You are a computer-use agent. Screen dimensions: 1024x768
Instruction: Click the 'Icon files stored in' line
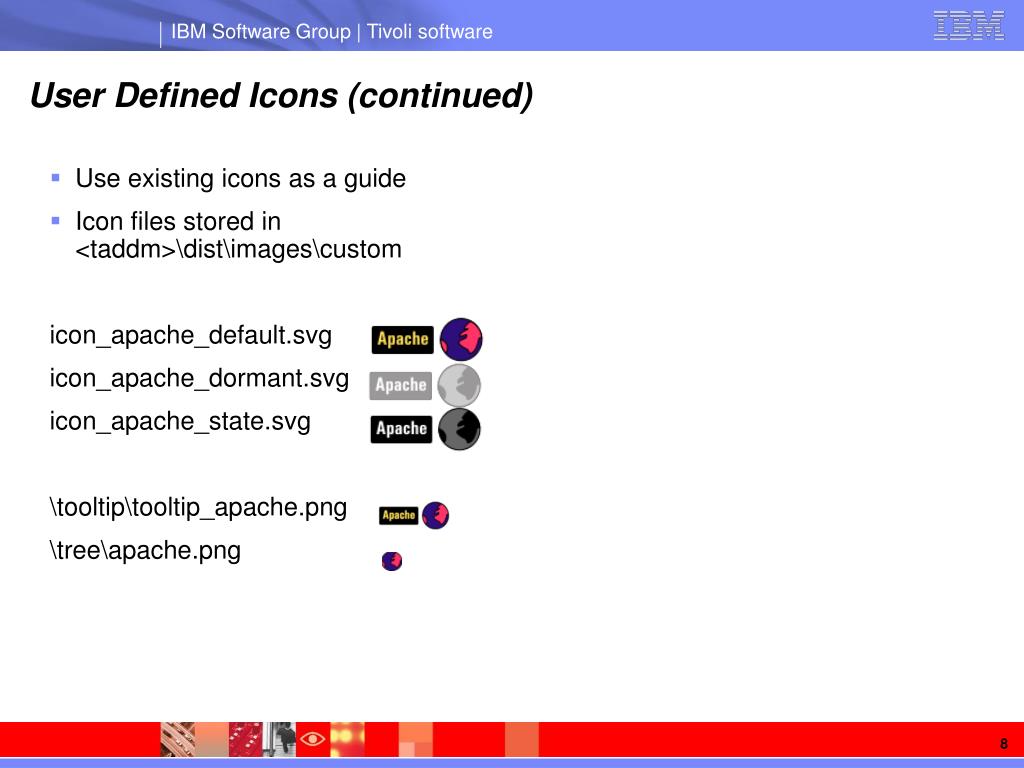[x=178, y=222]
